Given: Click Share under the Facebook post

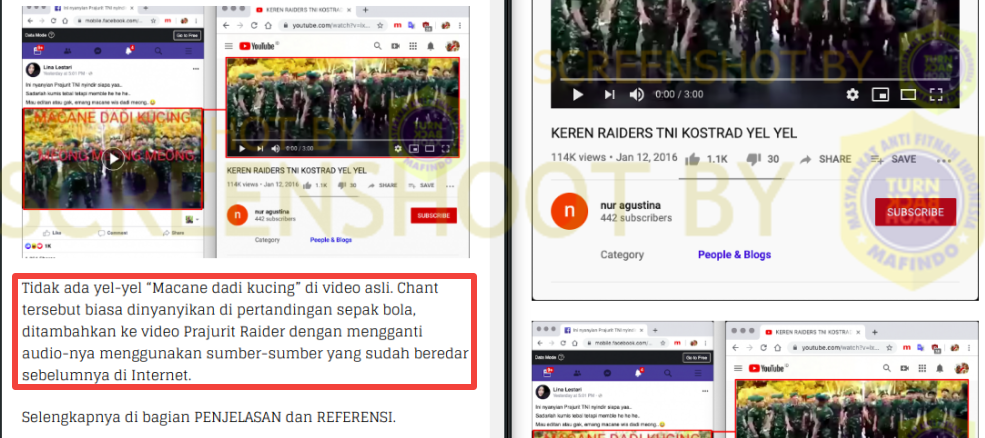Looking at the screenshot, I should click(174, 233).
